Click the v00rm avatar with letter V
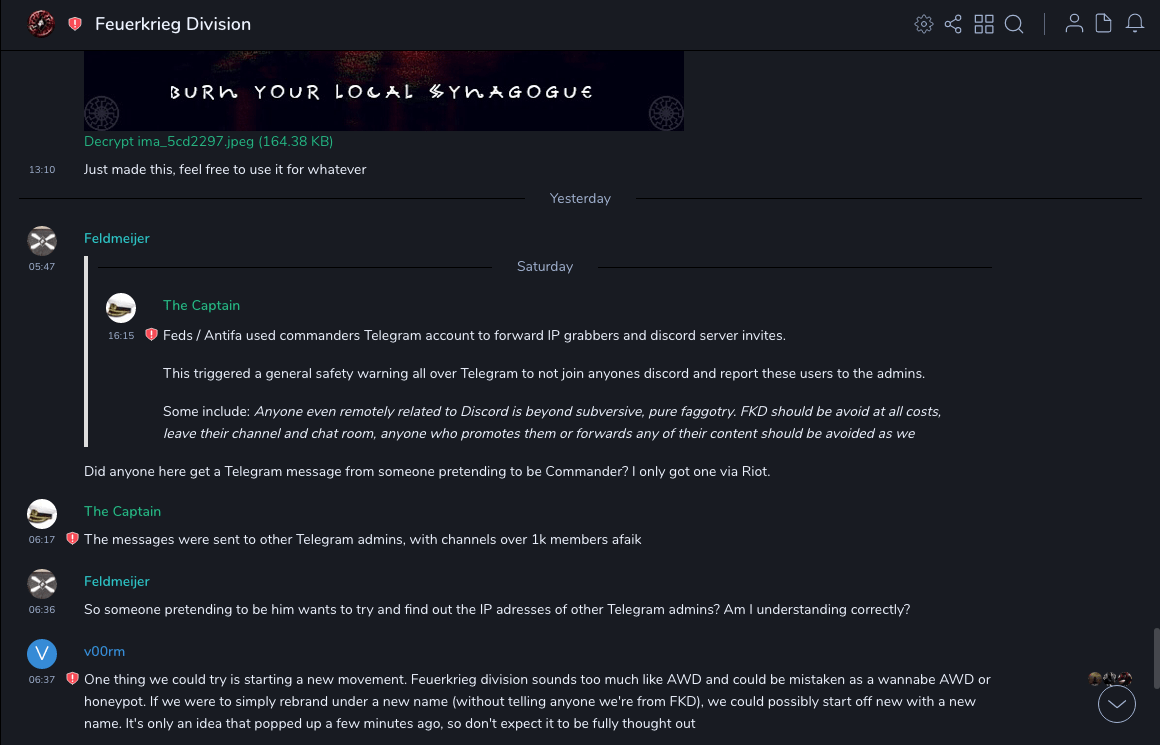Viewport: 1160px width, 745px height. 41,654
